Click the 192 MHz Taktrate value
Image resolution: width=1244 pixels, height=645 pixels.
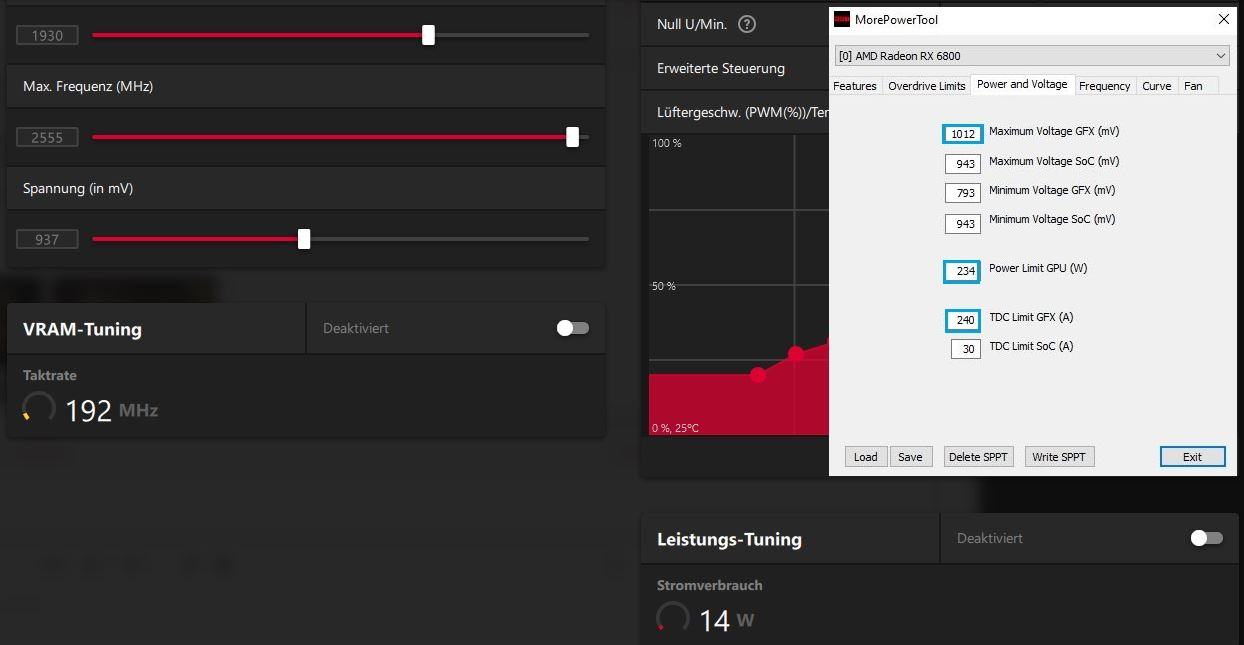tap(111, 410)
